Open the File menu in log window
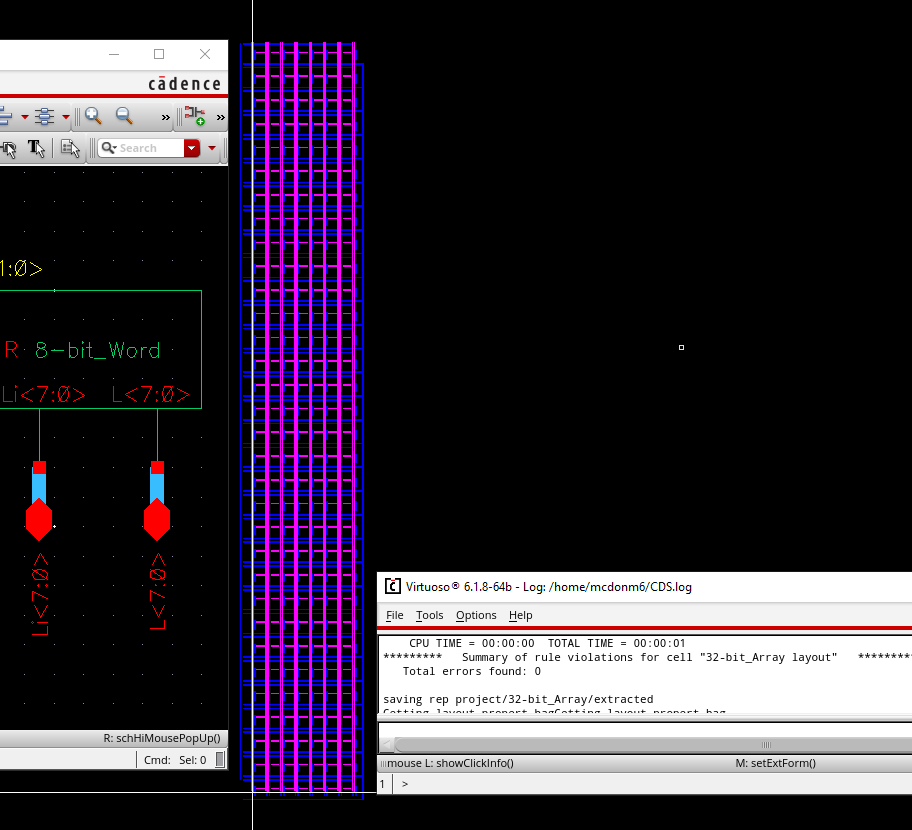 coord(394,615)
